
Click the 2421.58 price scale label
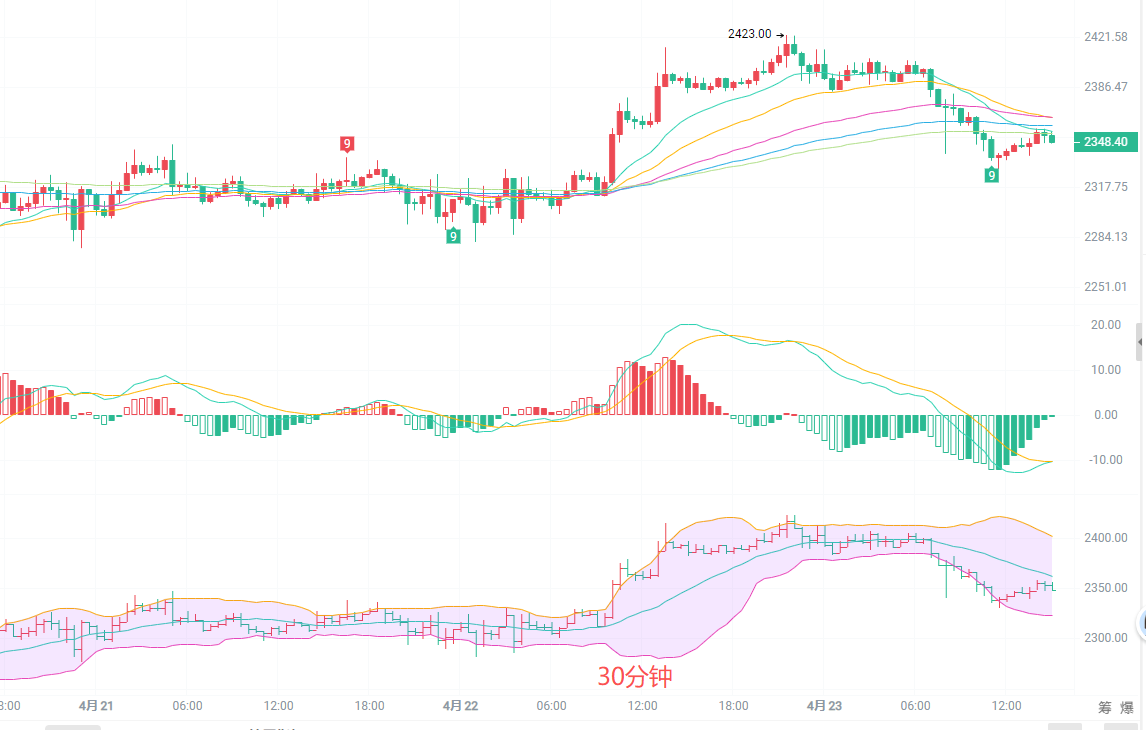(x=1105, y=37)
